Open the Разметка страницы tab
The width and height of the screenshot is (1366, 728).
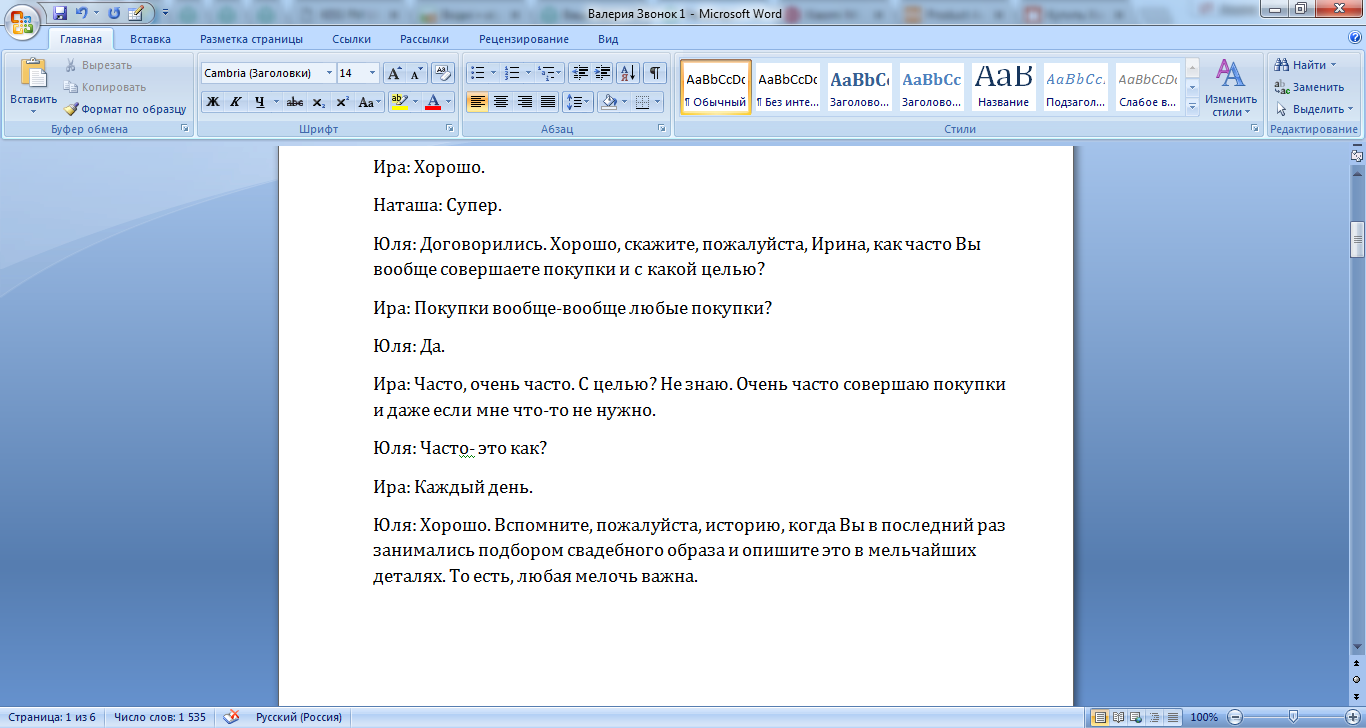click(x=251, y=39)
